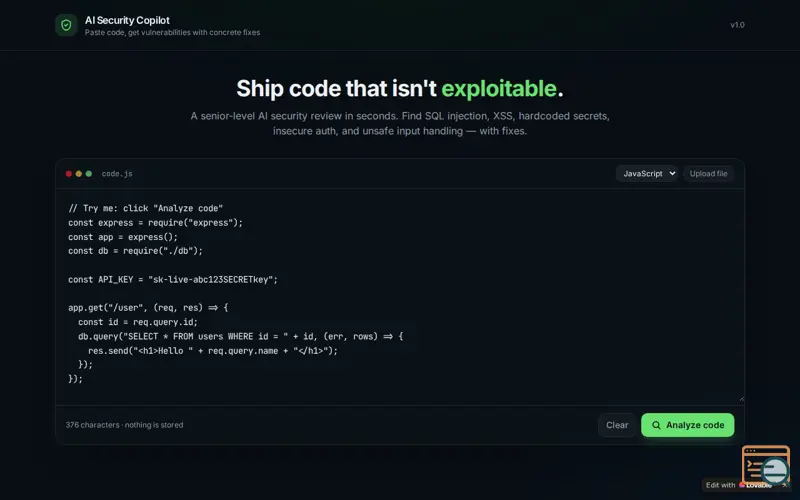Viewport: 800px width, 500px height.
Task: Click the red window dot
Action: 68,174
